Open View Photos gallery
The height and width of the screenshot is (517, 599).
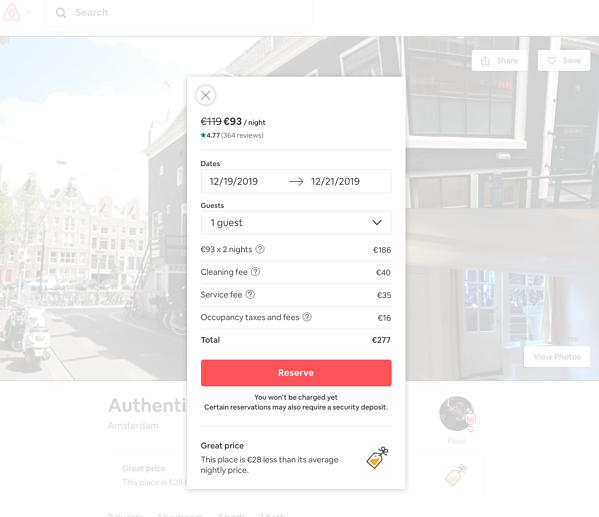click(x=557, y=357)
